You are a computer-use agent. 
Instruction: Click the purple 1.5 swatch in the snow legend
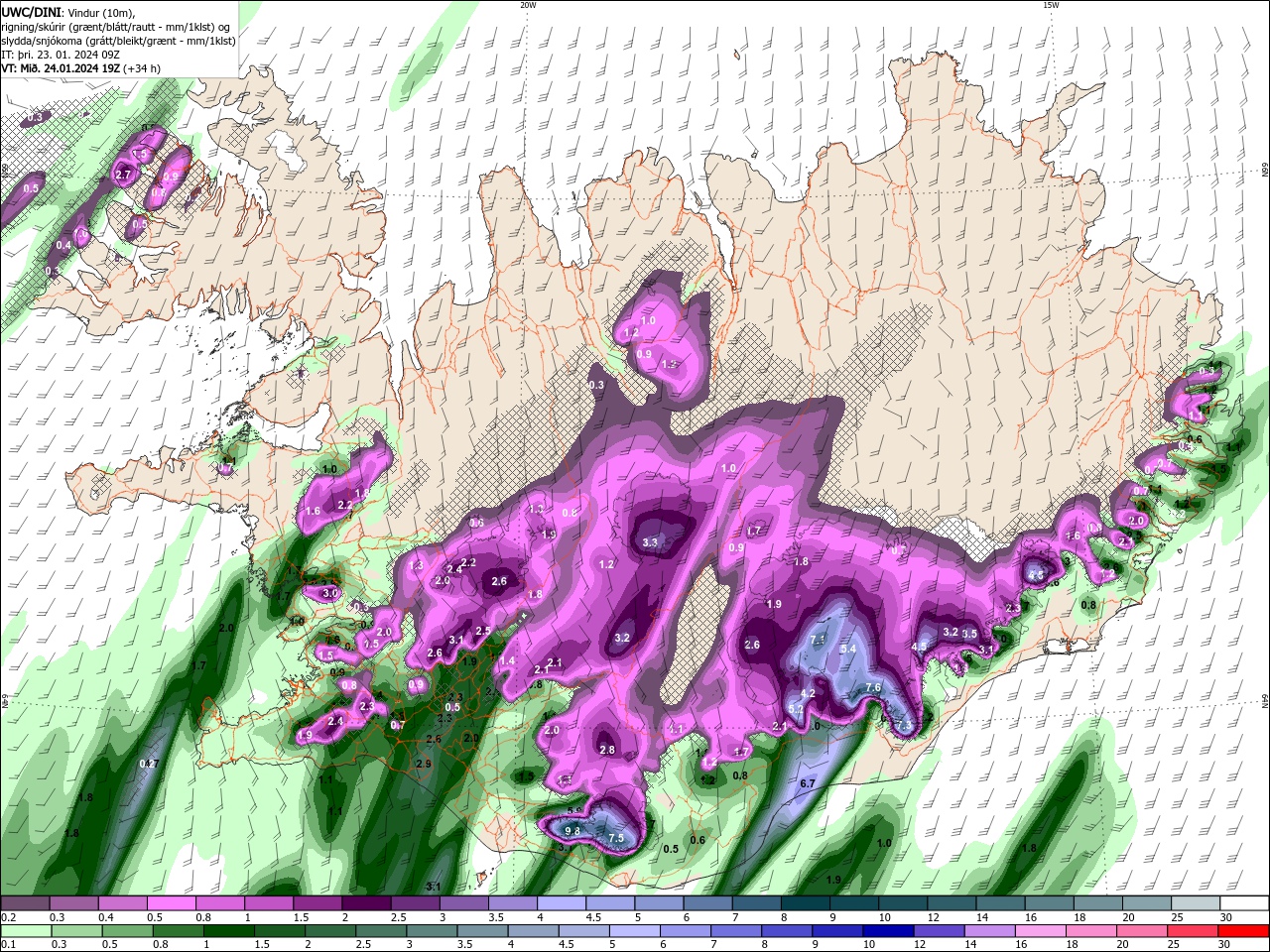pos(317,903)
